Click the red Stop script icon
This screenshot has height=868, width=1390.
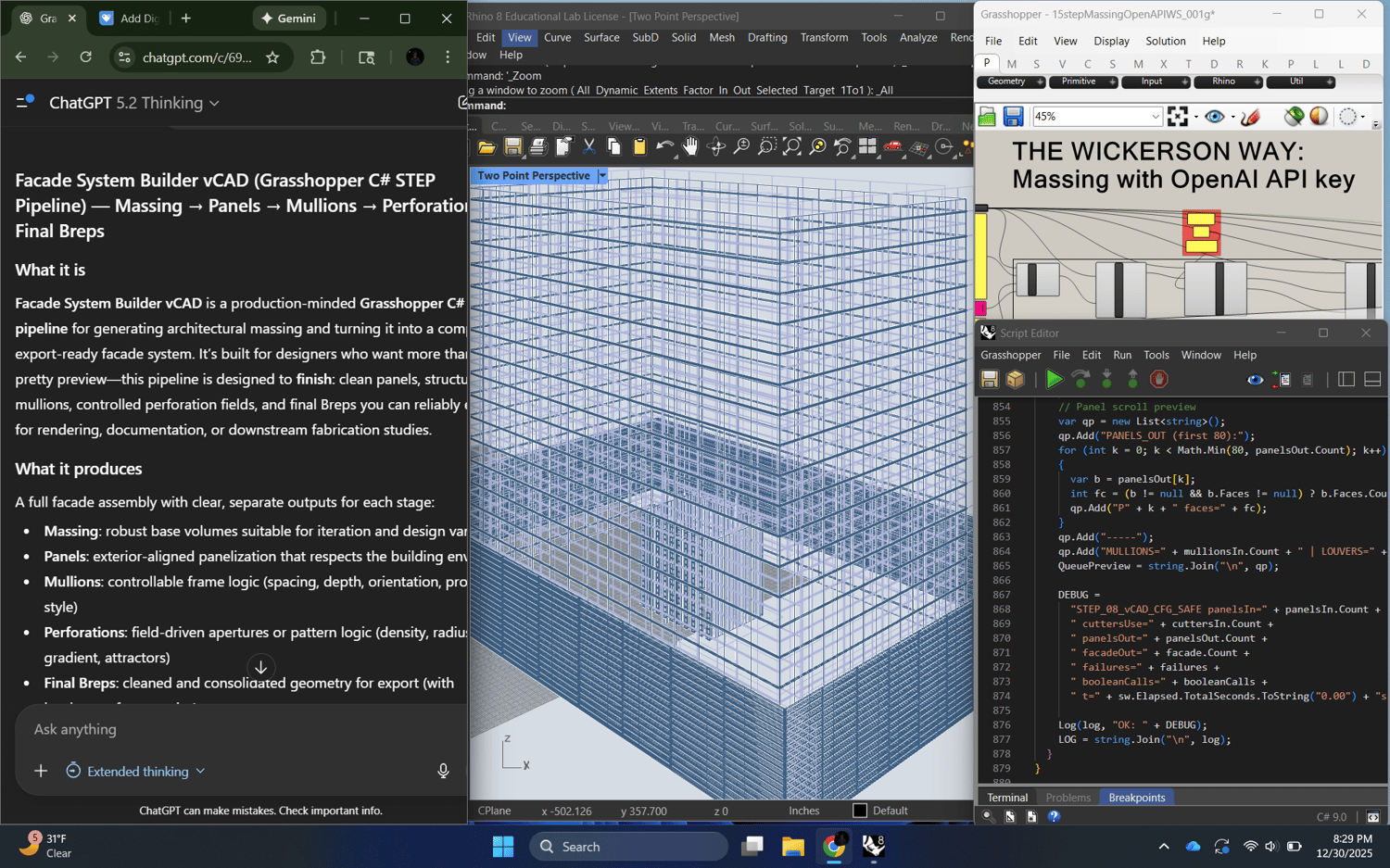(1158, 379)
